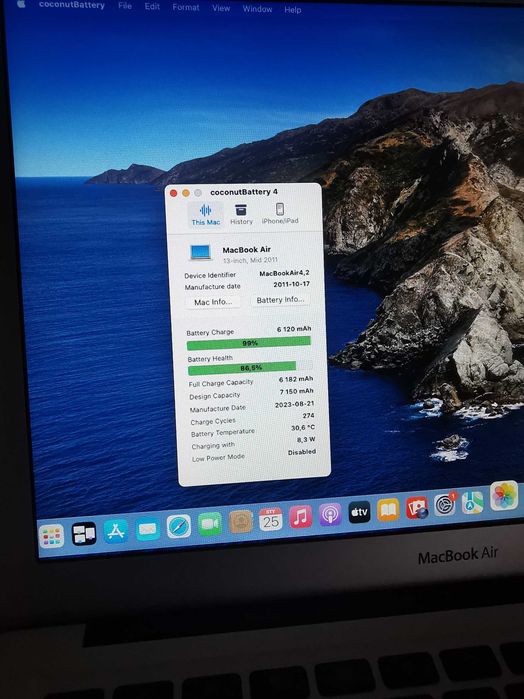The width and height of the screenshot is (524, 699).
Task: Click the Design Capacity 7 150 mAh
Action: [x=297, y=391]
